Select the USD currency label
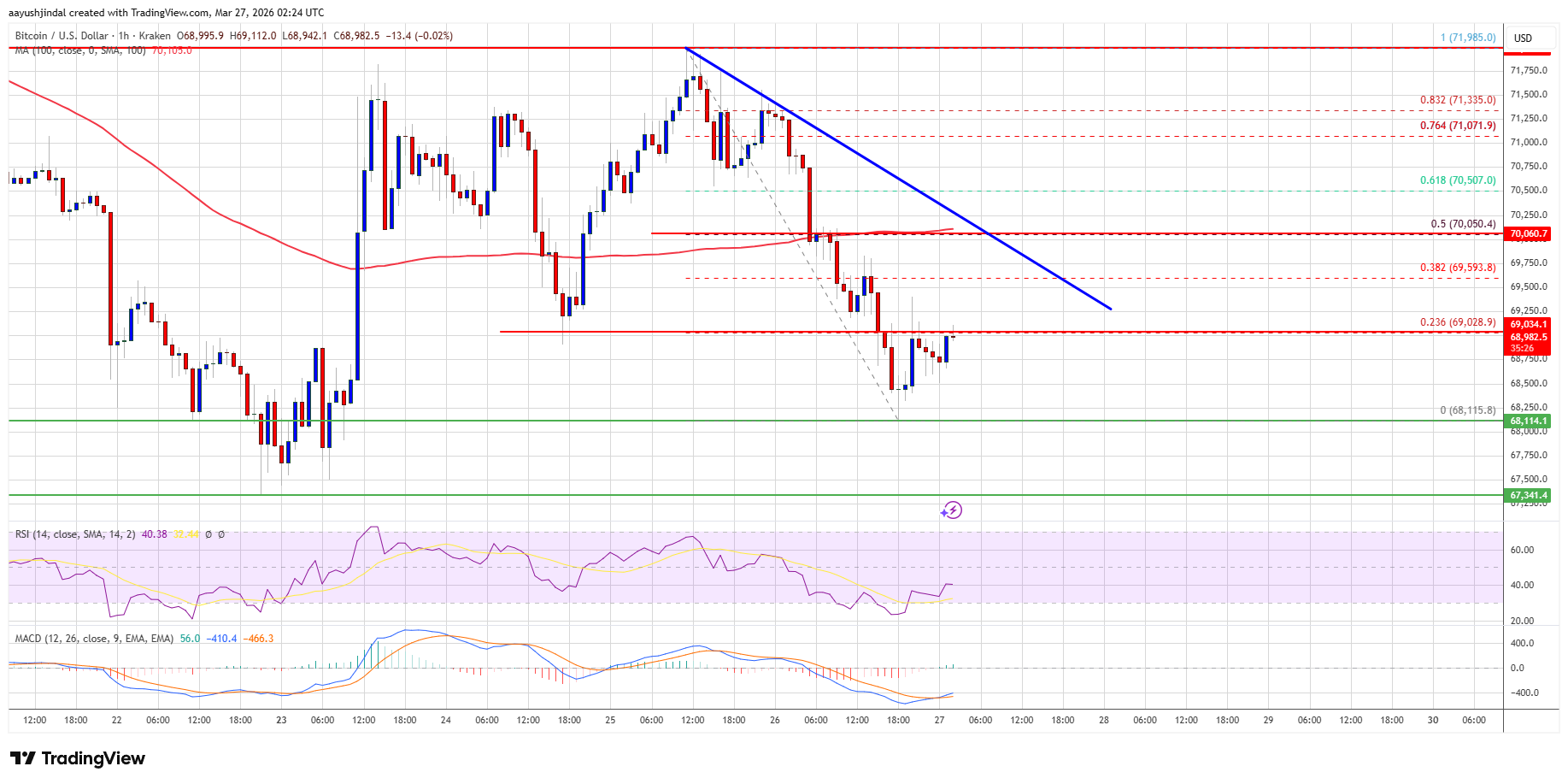Image resolution: width=1568 pixels, height=784 pixels. [x=1523, y=38]
